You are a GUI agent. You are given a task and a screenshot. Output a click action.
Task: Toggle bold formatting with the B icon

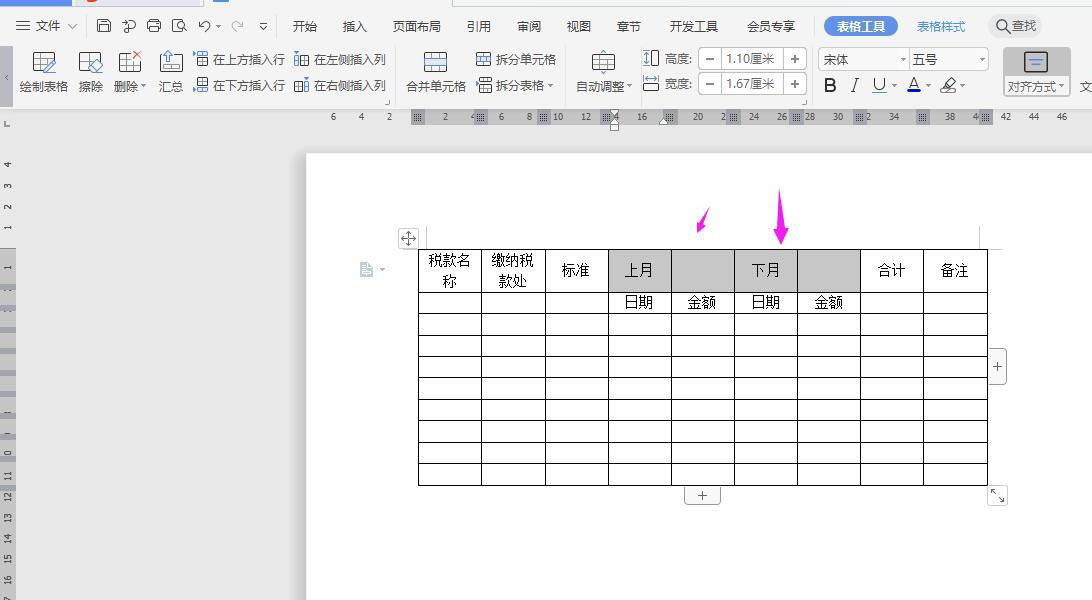point(829,85)
